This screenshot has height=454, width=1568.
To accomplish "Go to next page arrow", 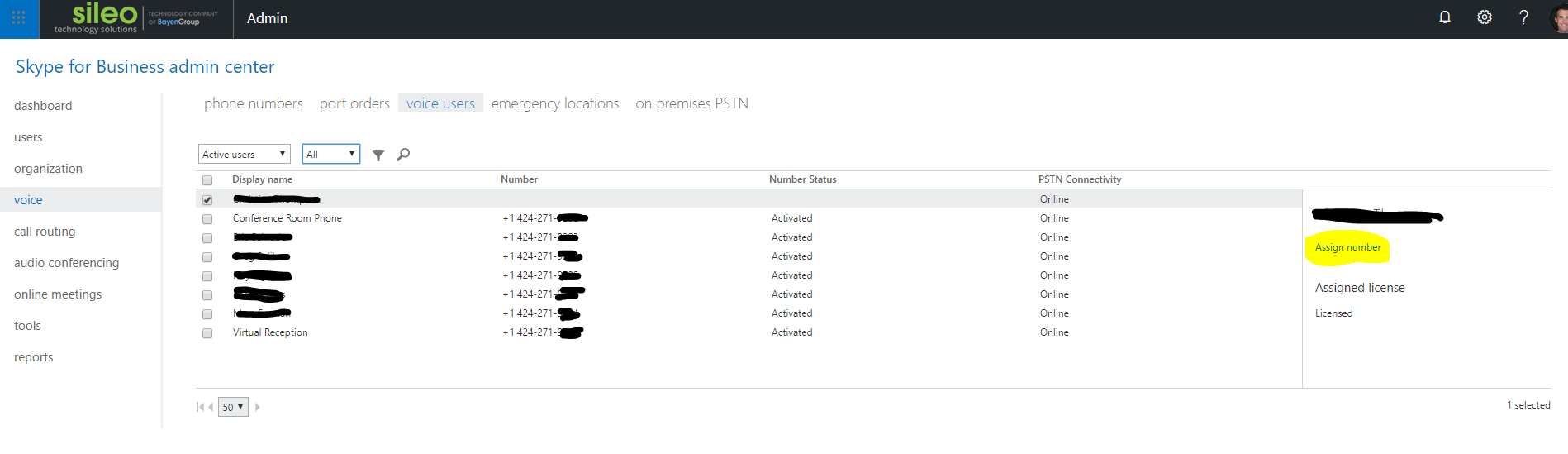I will coord(258,407).
